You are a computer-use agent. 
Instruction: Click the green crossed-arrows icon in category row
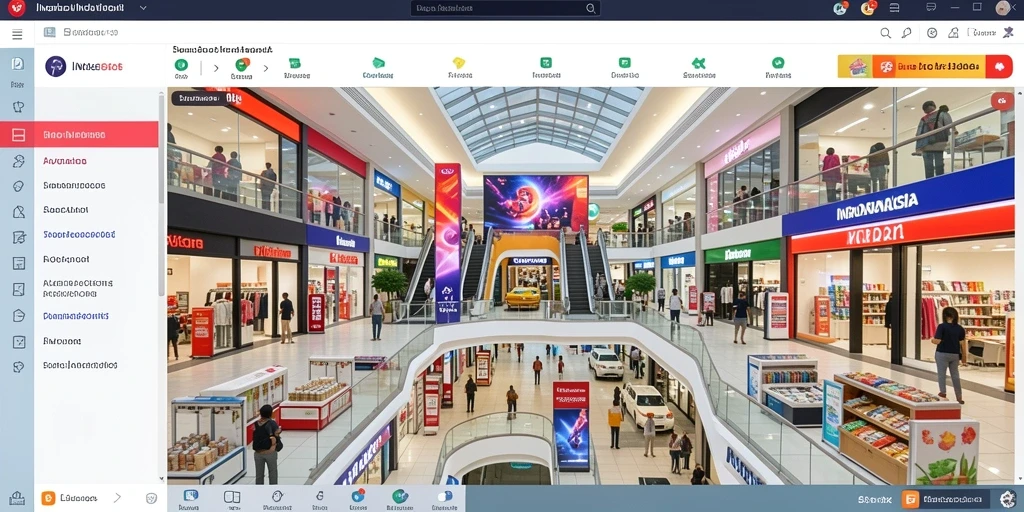click(699, 63)
